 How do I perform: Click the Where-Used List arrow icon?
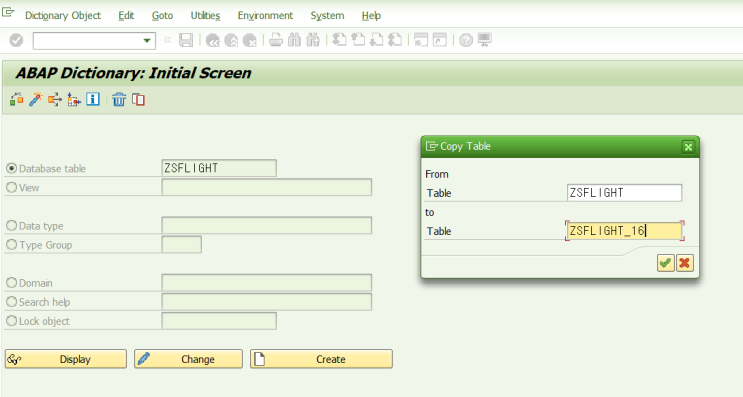54,99
